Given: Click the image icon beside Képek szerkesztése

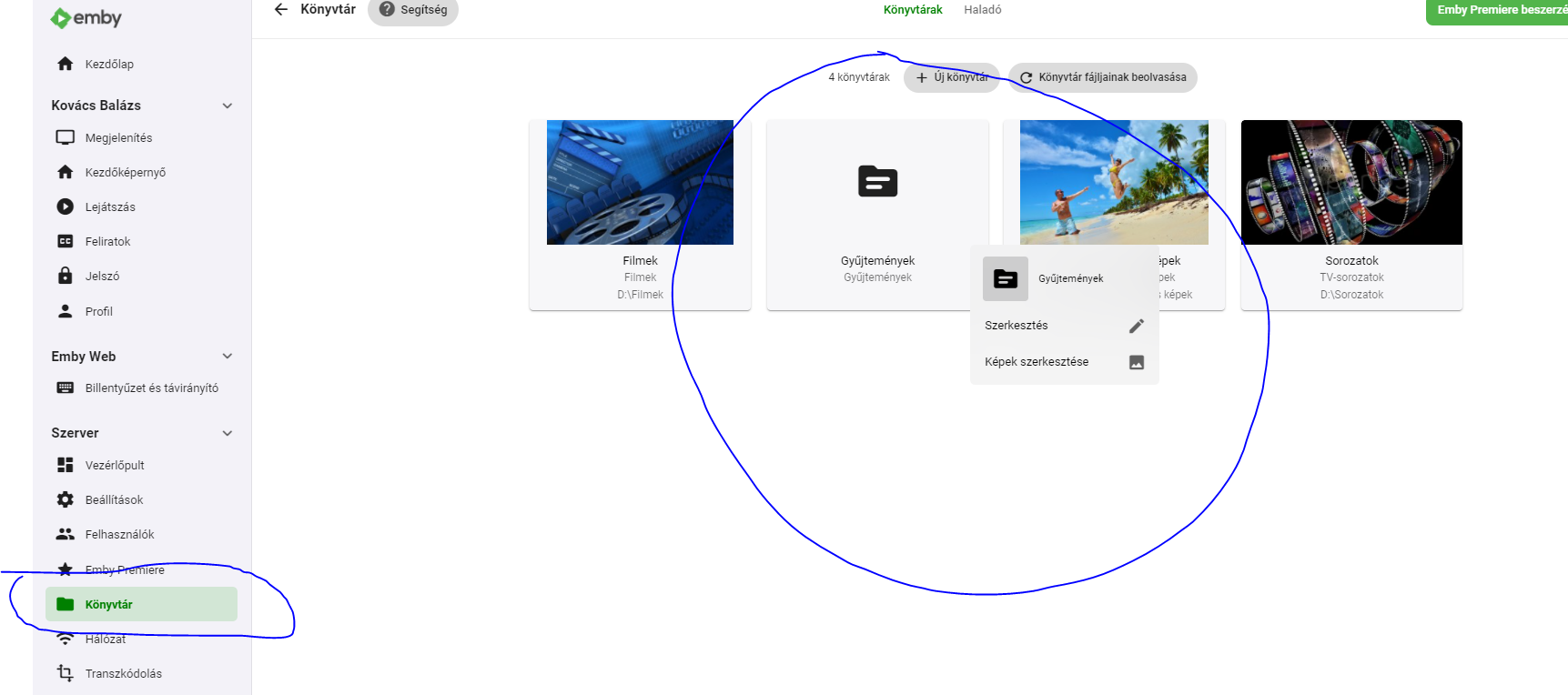Looking at the screenshot, I should [1137, 362].
